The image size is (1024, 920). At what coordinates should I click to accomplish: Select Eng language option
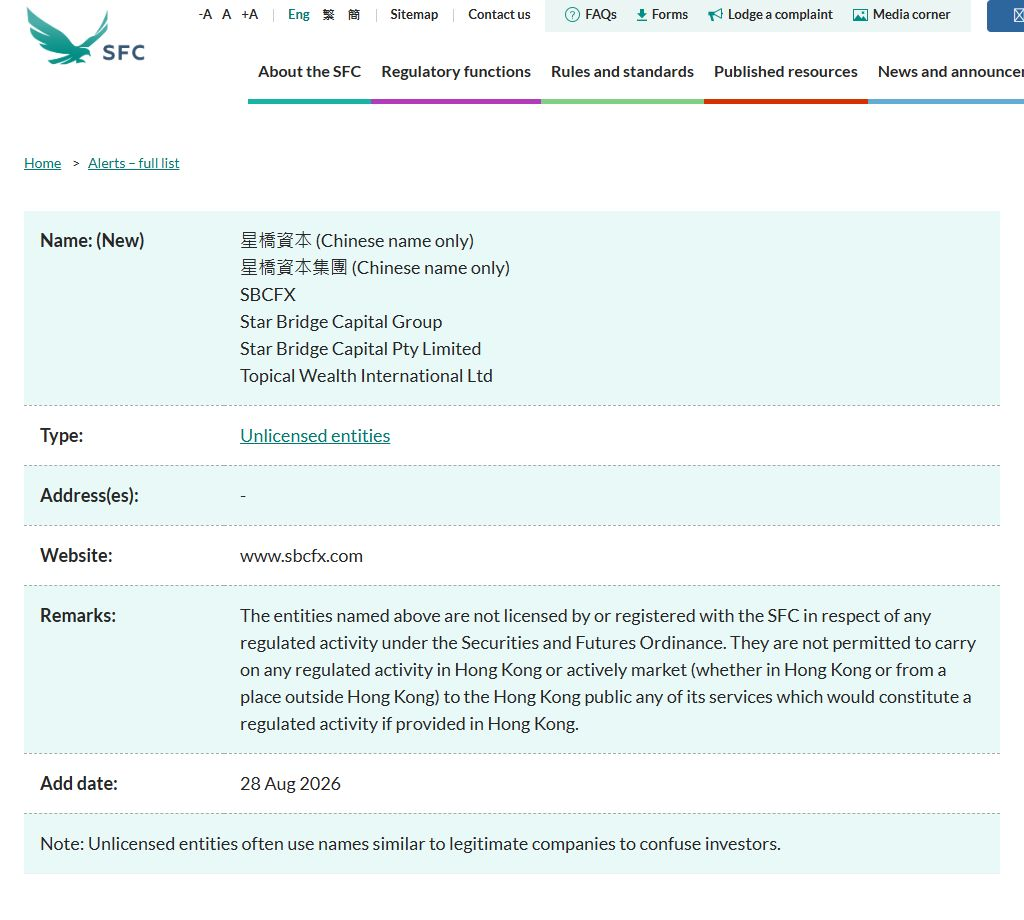tap(298, 14)
